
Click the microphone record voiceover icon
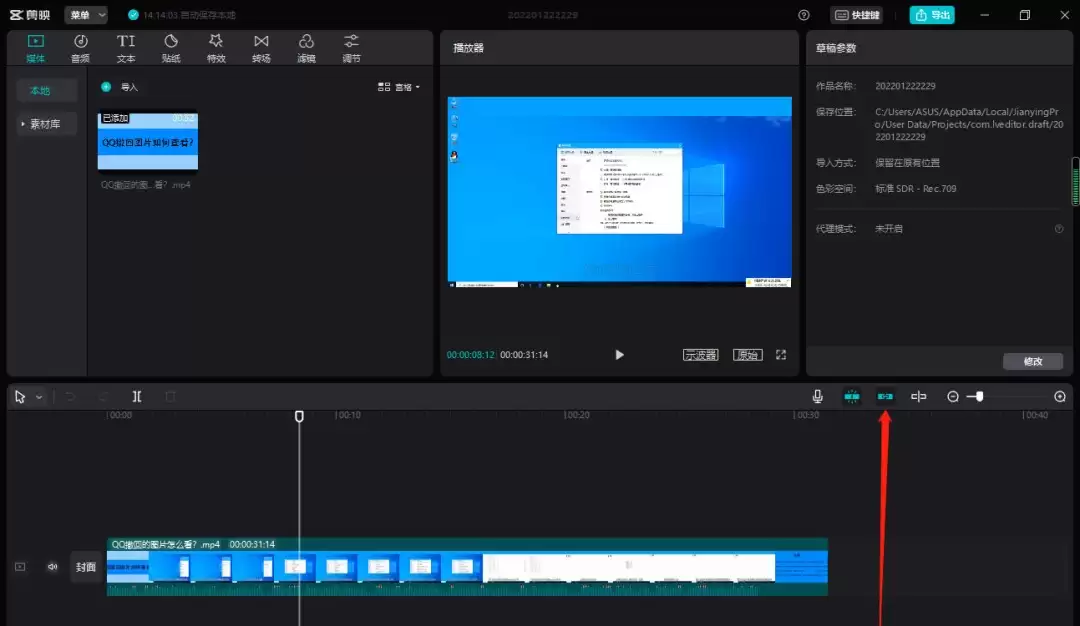818,397
